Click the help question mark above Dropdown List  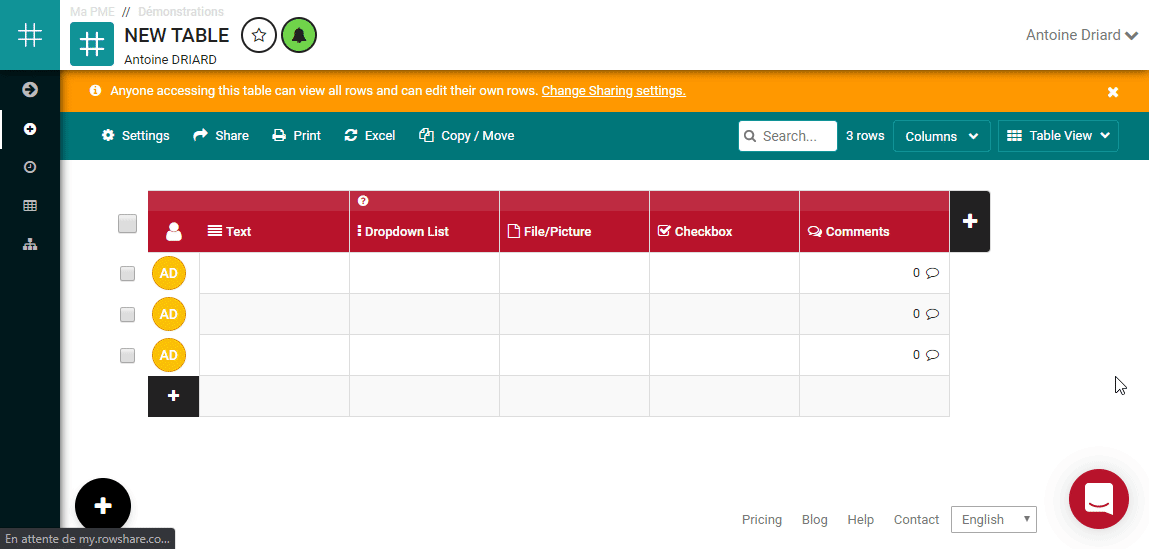(363, 201)
